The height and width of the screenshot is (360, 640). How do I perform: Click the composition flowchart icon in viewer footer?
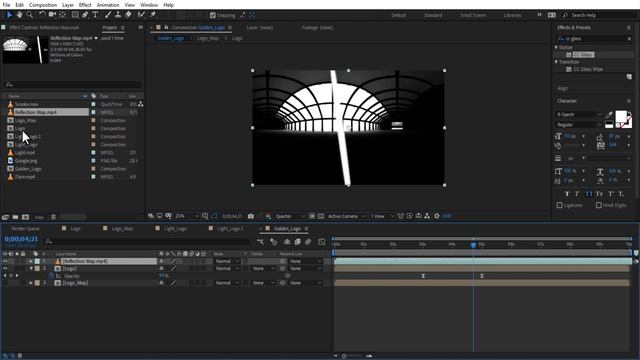click(x=427, y=216)
